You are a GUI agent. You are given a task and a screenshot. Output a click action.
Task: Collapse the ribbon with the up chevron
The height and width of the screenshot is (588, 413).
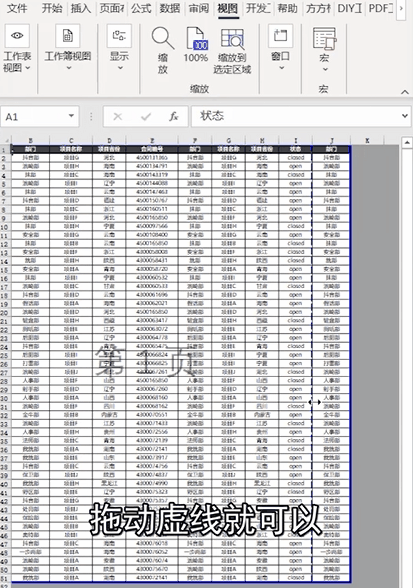point(405,92)
